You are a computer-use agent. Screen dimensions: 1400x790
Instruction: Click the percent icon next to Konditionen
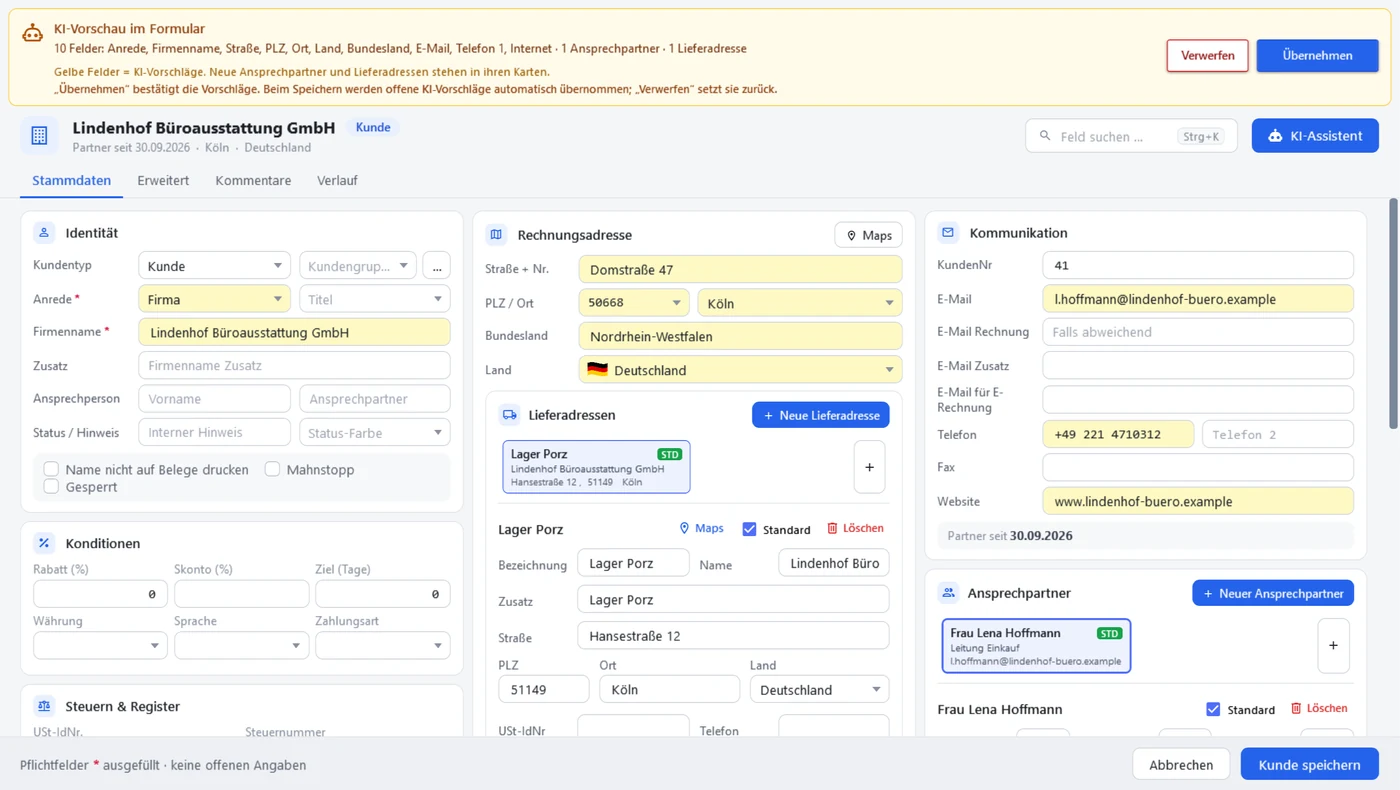click(x=44, y=543)
